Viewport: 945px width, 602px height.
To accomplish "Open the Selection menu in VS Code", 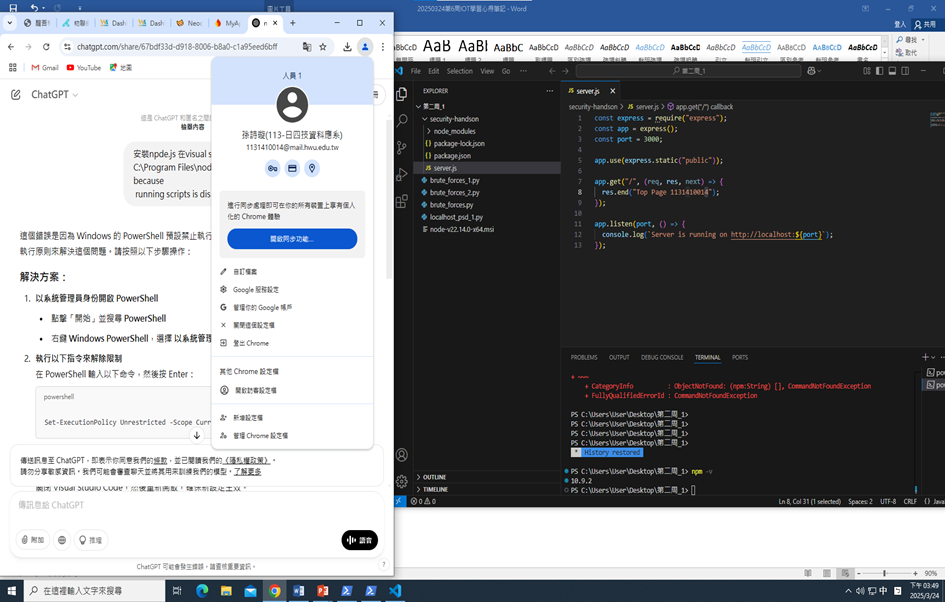I will pyautogui.click(x=459, y=71).
